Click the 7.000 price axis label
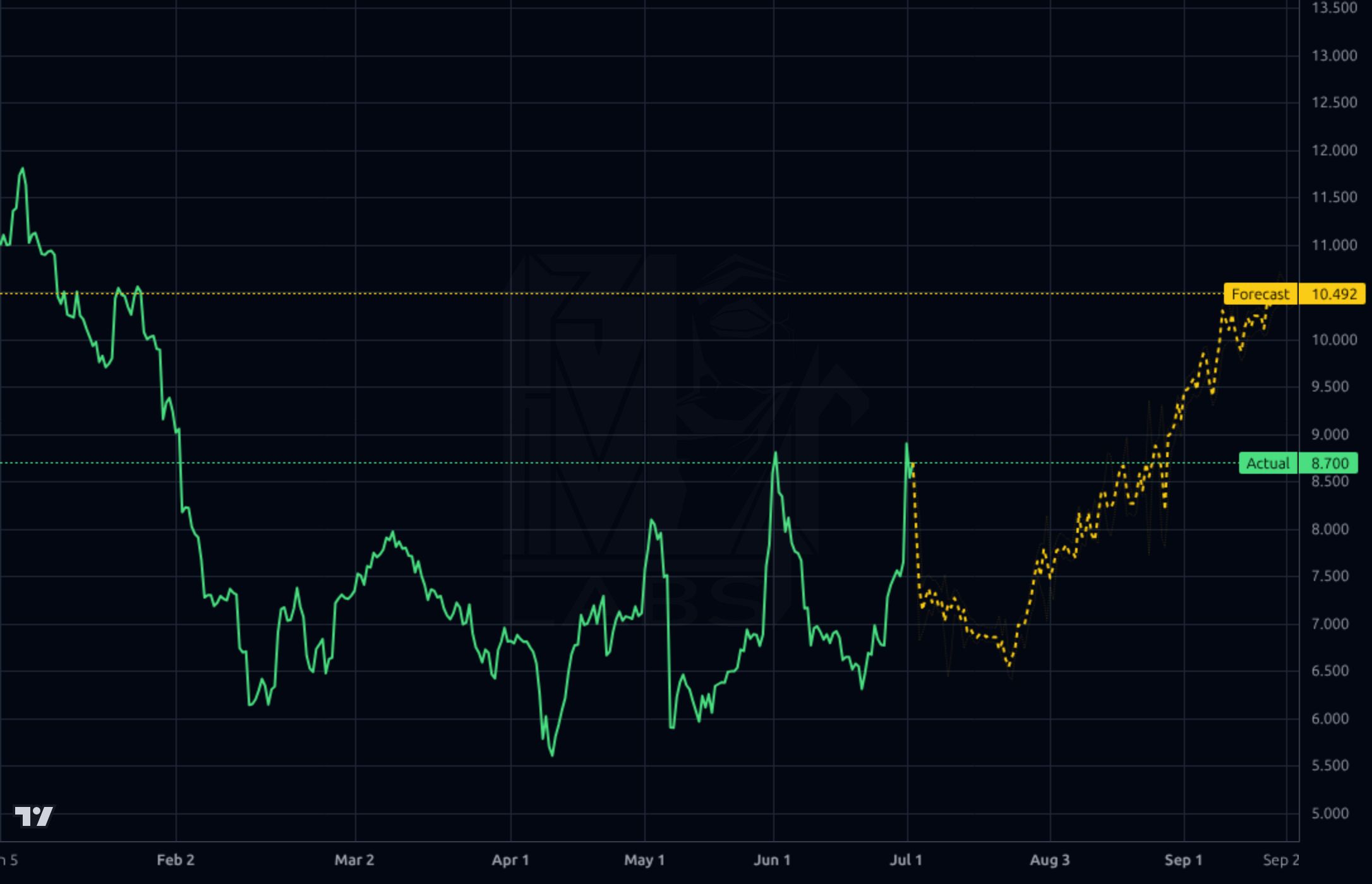Viewport: 1372px width, 884px height. [1330, 624]
